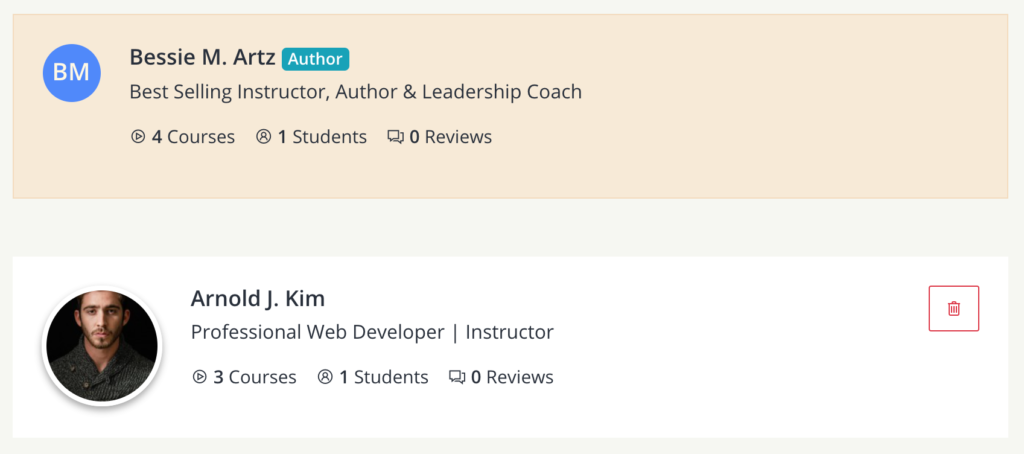Screen dimensions: 1024x454
Task: Click Arnold's "3 Courses" text
Action: (x=255, y=377)
